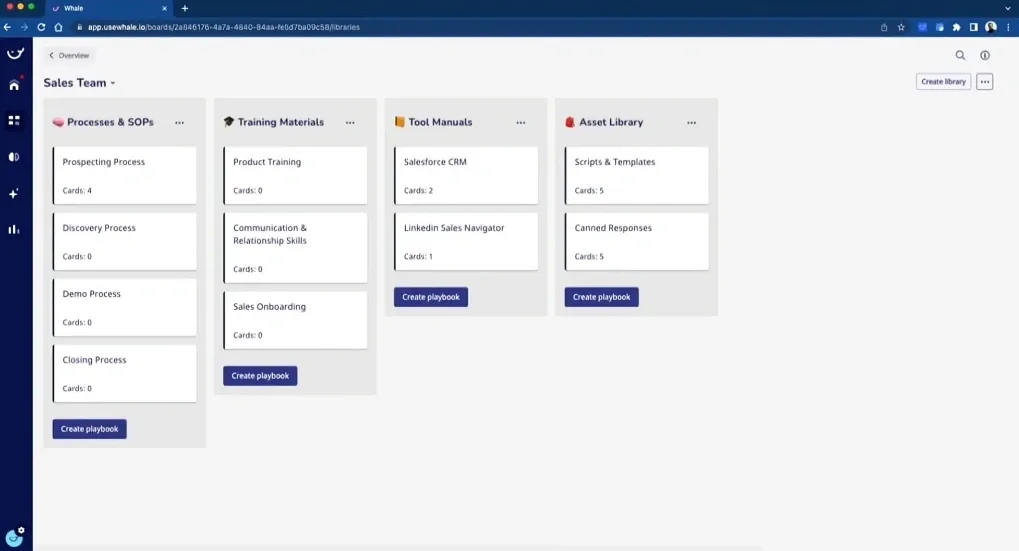The width and height of the screenshot is (1019, 551).
Task: Expand the browser tab list chevron
Action: 1007,8
